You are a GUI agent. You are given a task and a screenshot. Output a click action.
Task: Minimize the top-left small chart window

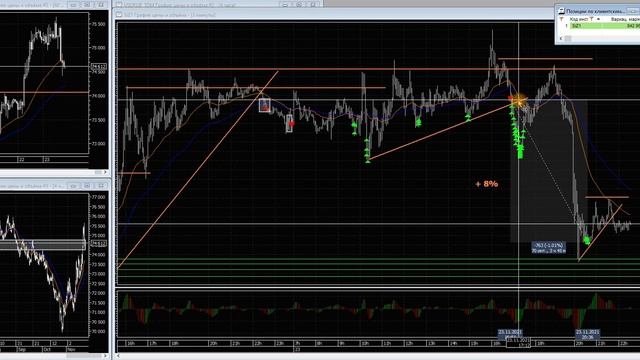click(x=73, y=5)
